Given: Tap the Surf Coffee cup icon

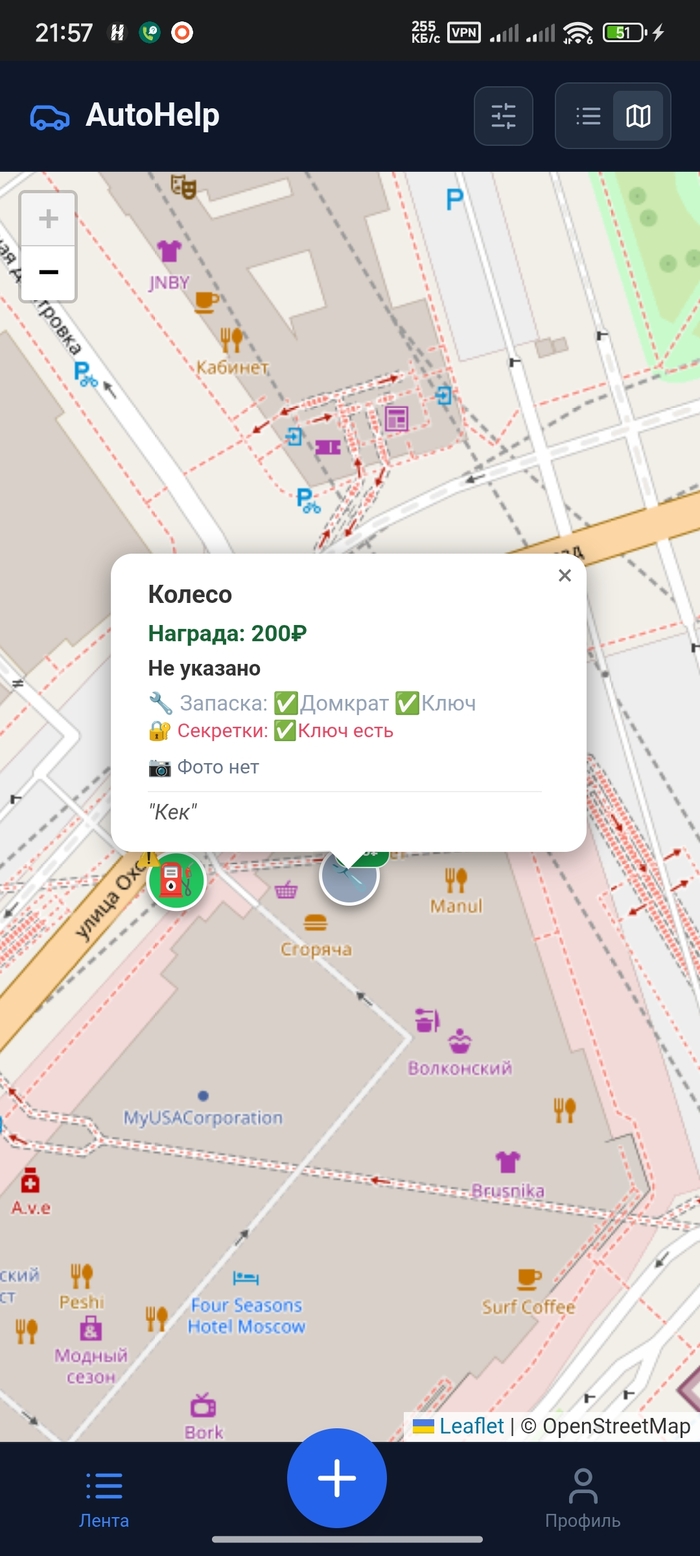Looking at the screenshot, I should click(528, 1279).
